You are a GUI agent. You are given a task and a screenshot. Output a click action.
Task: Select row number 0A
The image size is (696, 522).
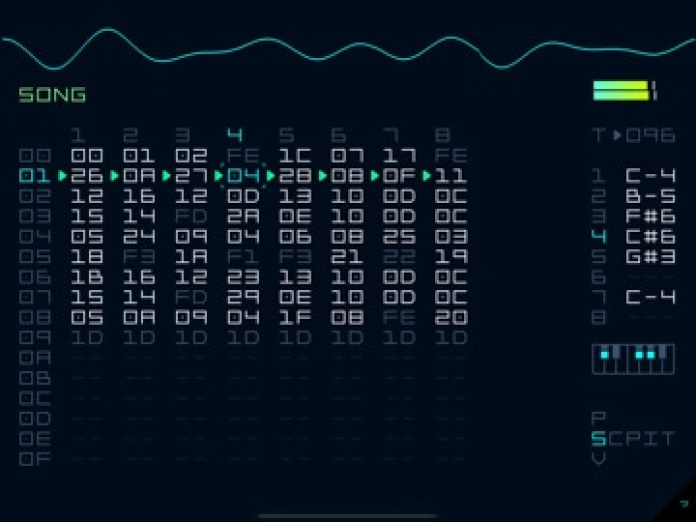[35, 358]
